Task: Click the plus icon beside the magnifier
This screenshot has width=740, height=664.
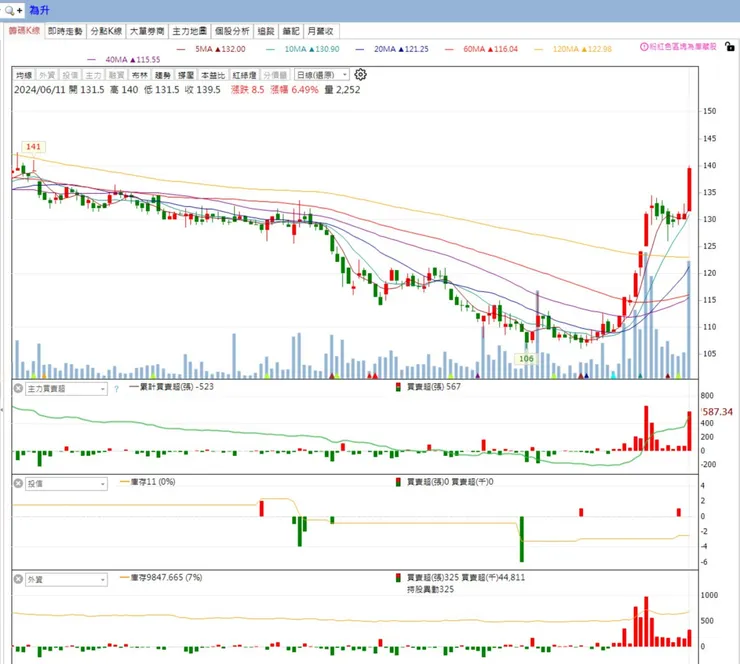Action: point(19,10)
